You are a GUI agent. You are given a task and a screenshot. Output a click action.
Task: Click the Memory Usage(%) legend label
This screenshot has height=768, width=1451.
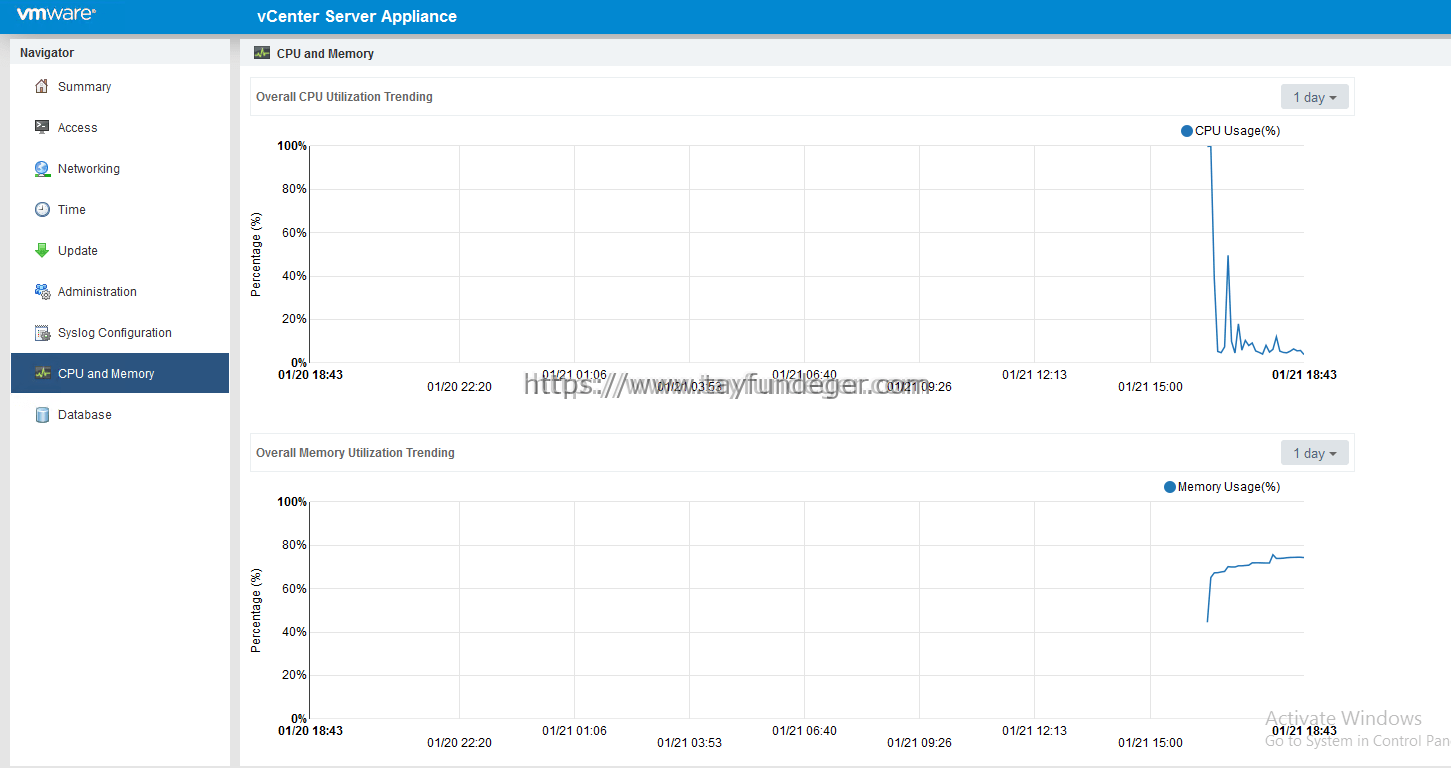1229,487
